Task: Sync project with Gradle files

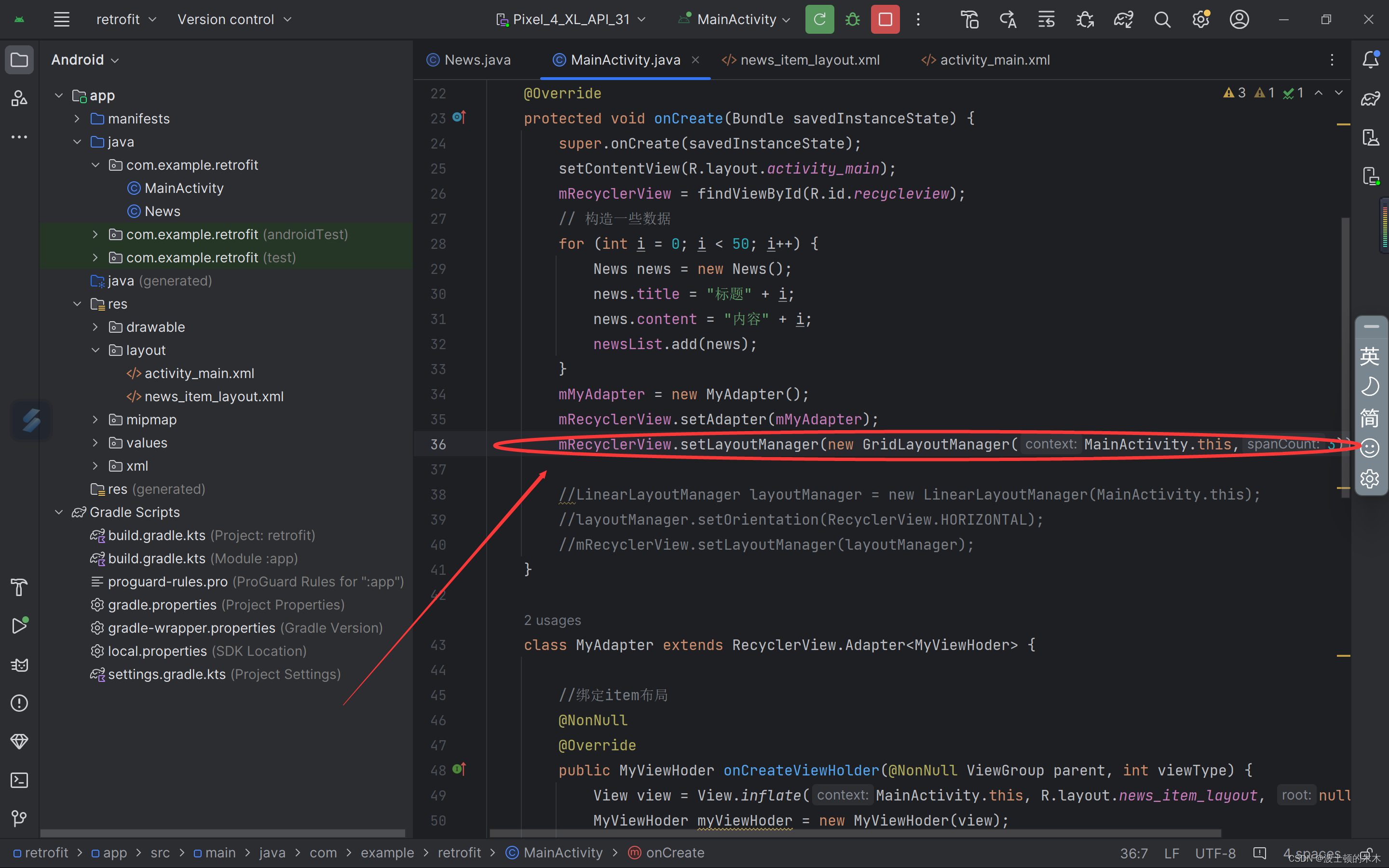Action: 1123,19
